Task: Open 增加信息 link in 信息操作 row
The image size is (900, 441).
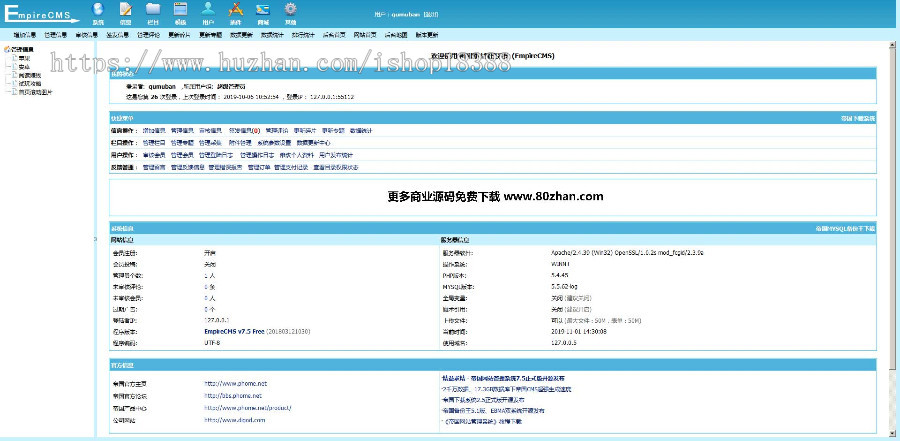Action: (x=154, y=130)
